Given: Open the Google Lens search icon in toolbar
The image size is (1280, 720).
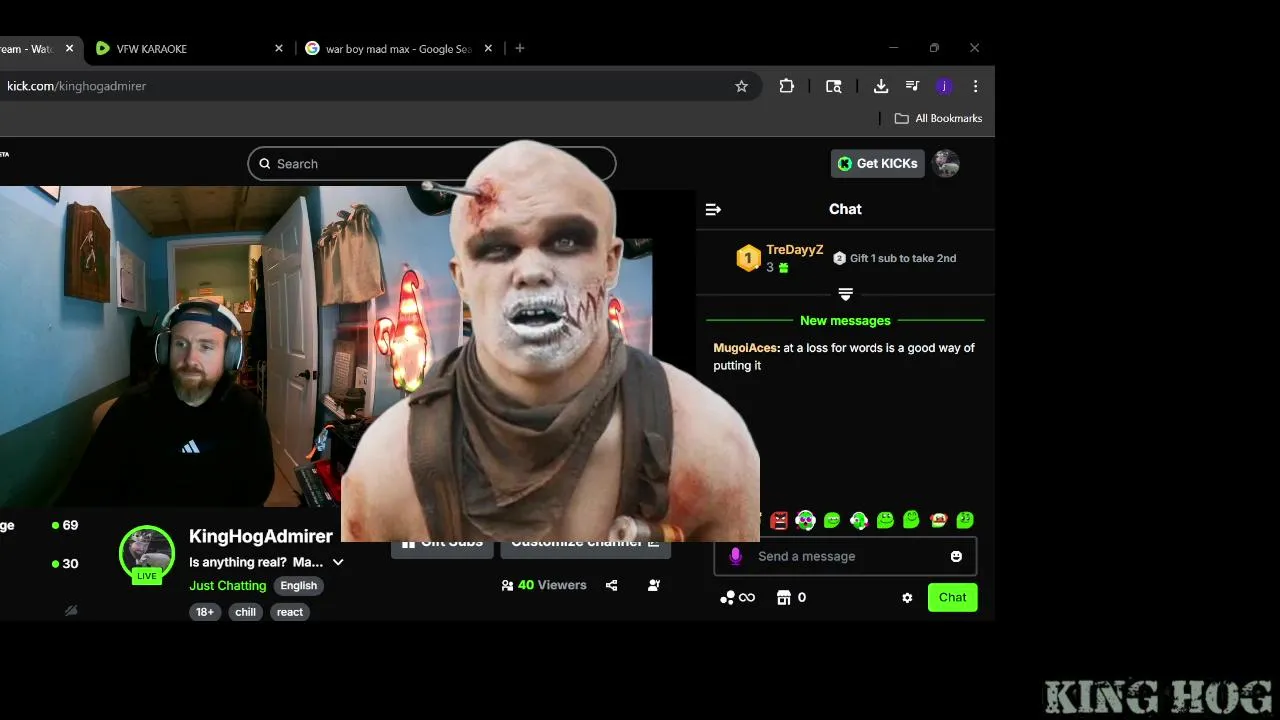Looking at the screenshot, I should (833, 86).
